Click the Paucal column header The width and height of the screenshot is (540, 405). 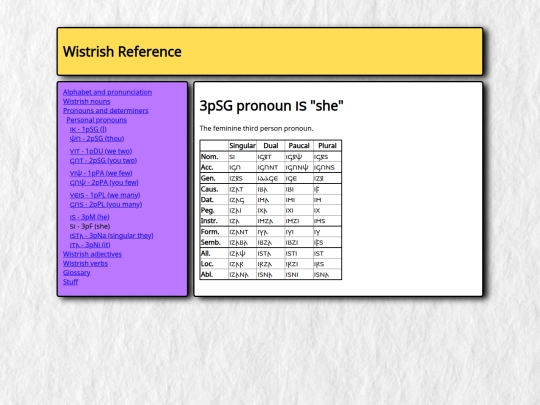[299, 146]
